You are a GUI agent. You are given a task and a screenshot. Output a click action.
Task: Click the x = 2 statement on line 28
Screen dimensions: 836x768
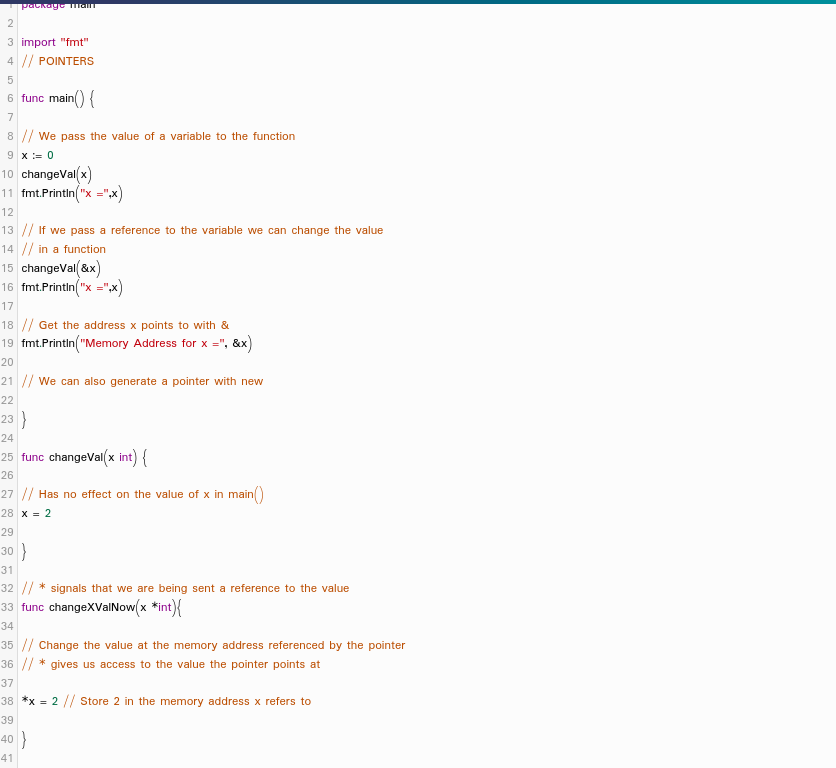(x=36, y=514)
